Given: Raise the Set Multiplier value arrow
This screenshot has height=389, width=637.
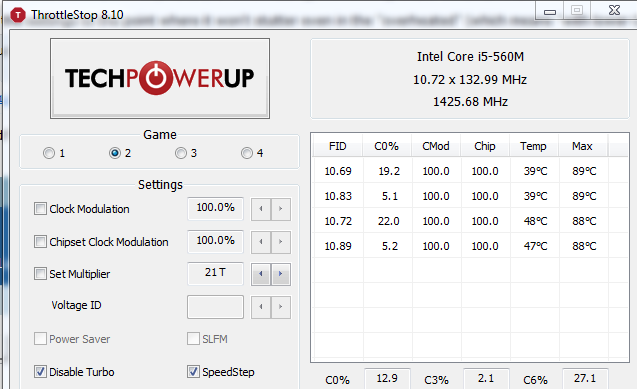Looking at the screenshot, I should (x=281, y=274).
